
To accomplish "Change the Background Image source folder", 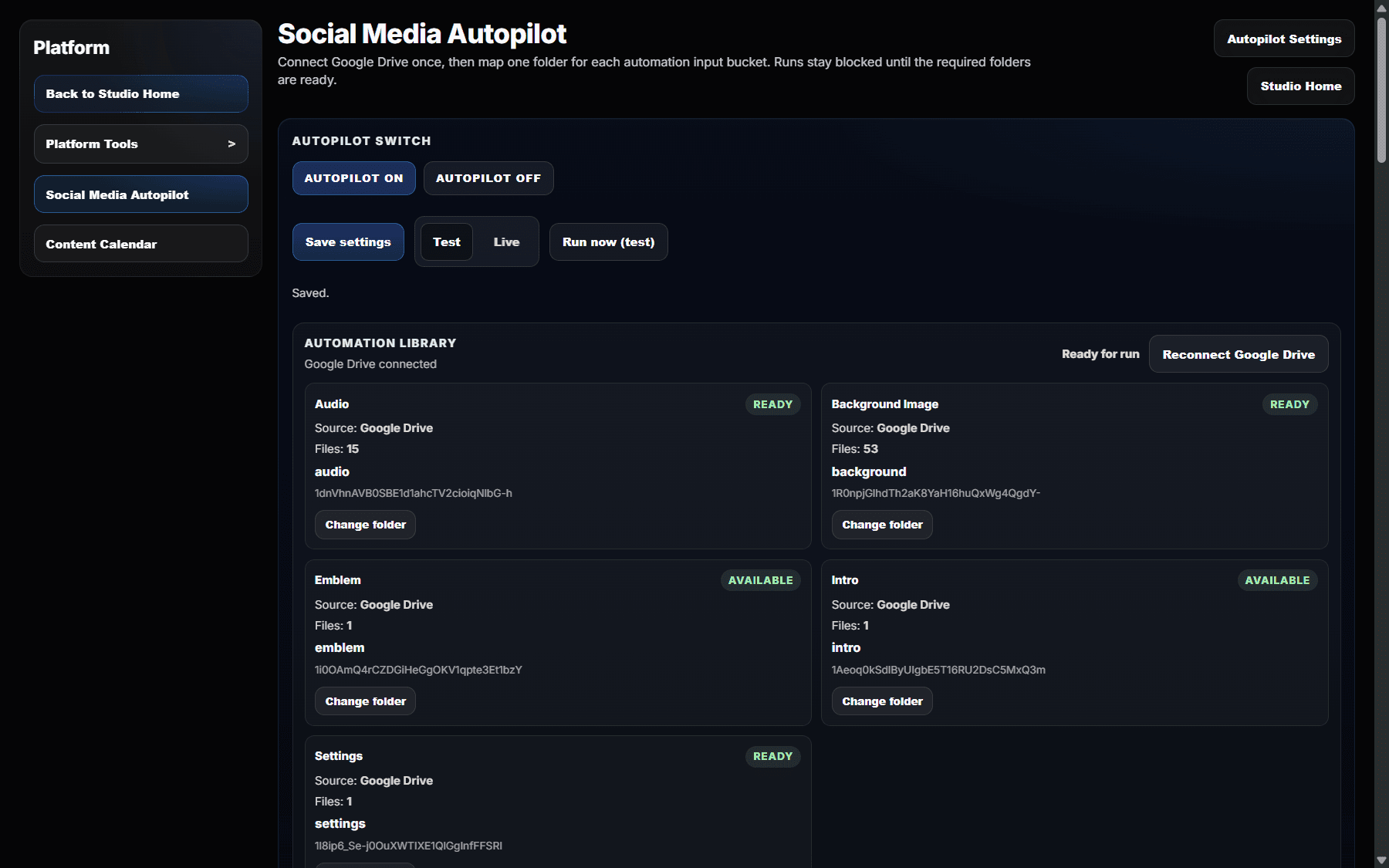I will click(x=881, y=524).
